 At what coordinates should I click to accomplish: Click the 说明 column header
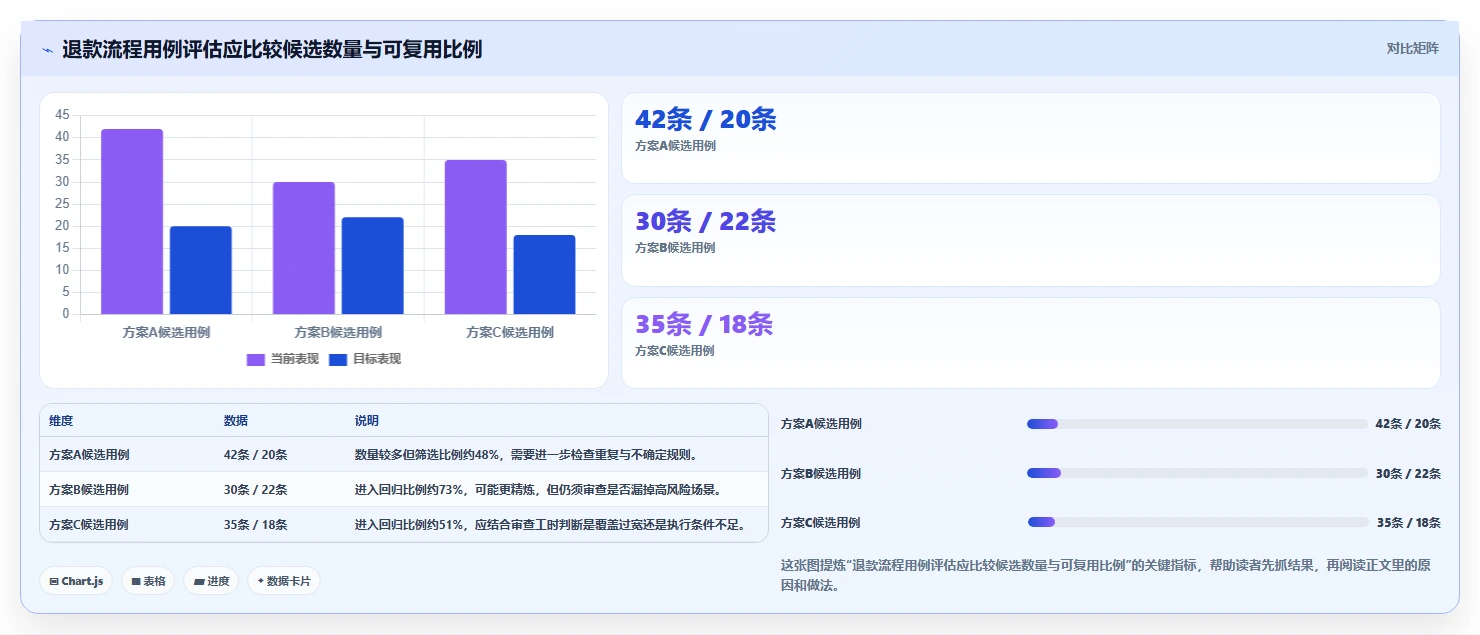point(367,421)
